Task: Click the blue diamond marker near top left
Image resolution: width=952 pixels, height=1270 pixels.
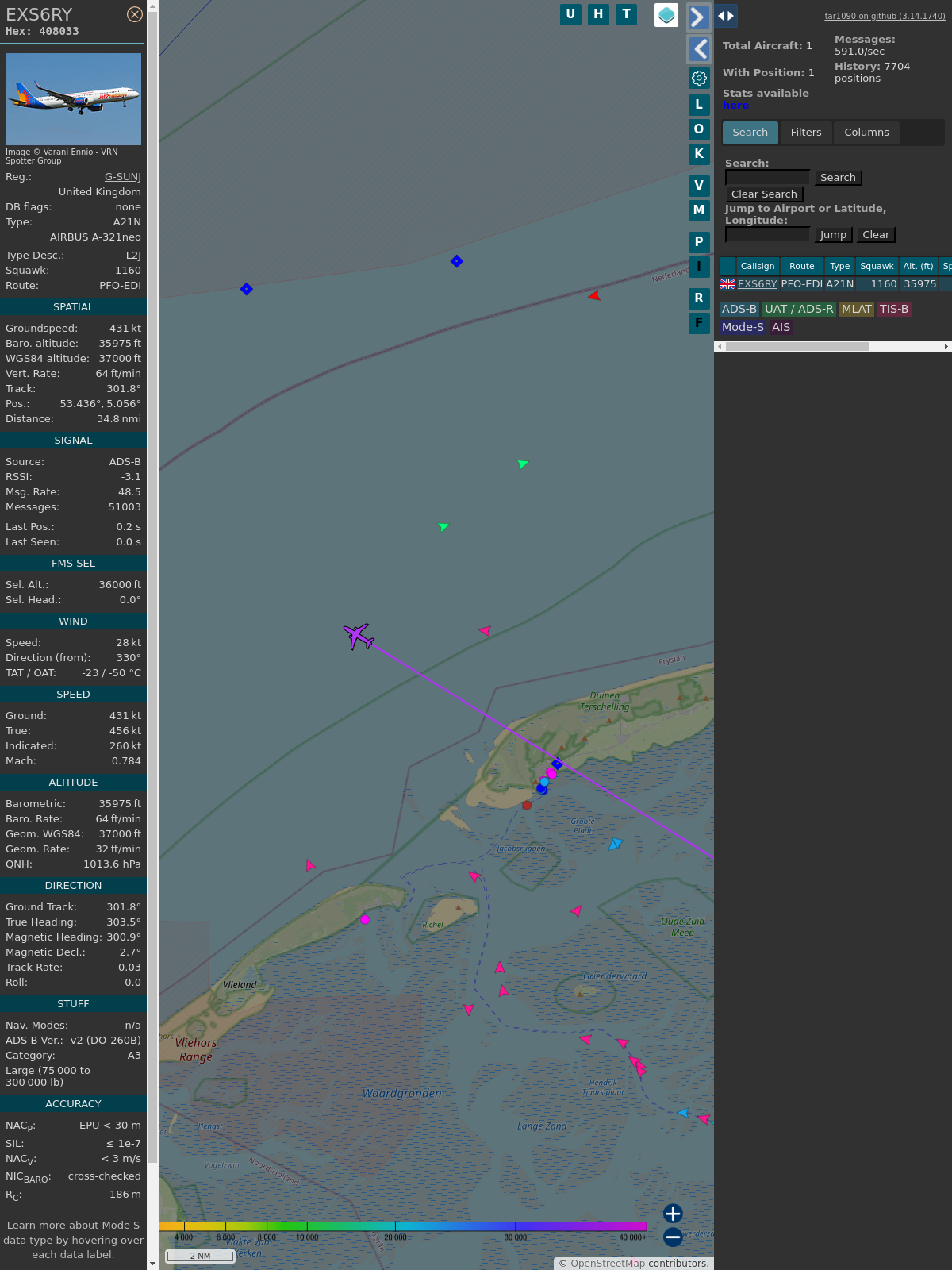Action: click(247, 289)
